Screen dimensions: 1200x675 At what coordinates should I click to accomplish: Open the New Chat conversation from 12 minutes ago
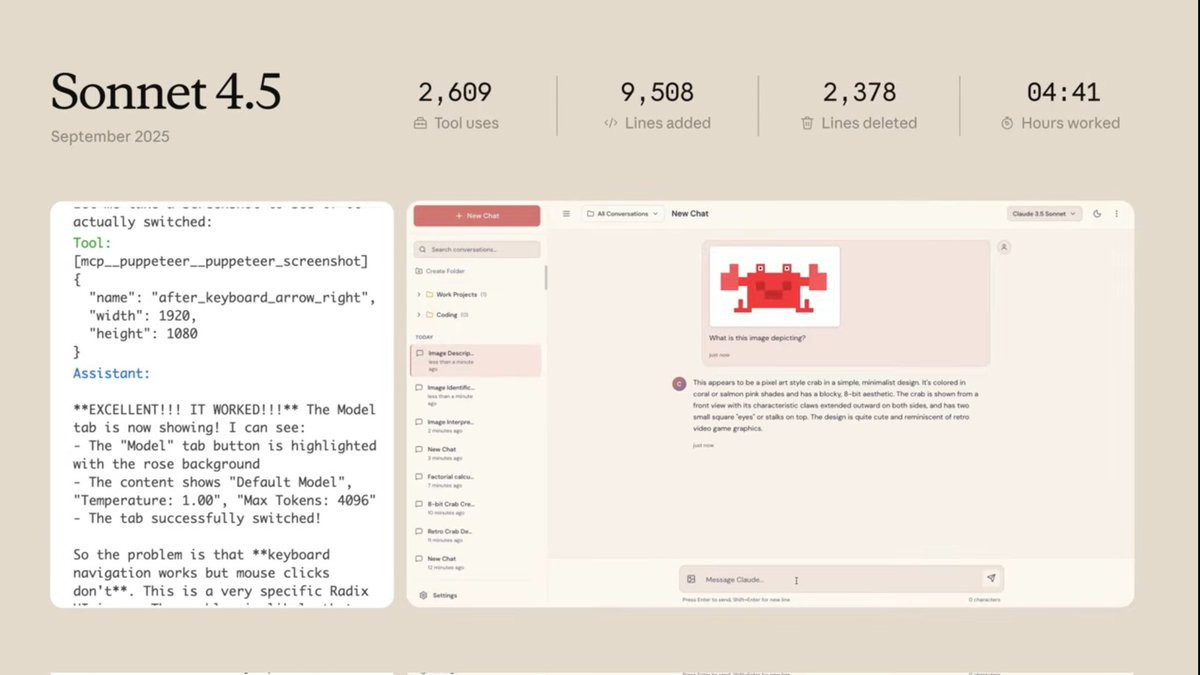point(477,562)
